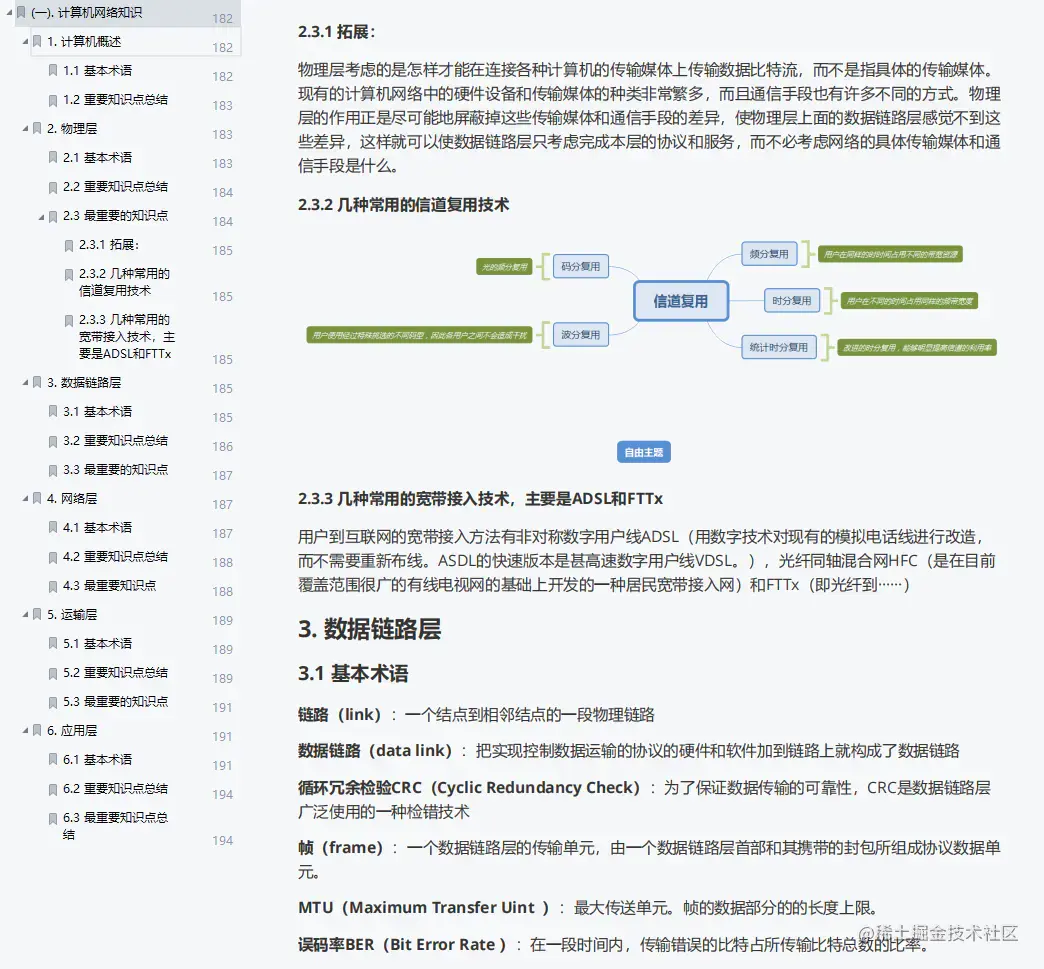Click the "自由主题" node in the diagram

point(645,451)
